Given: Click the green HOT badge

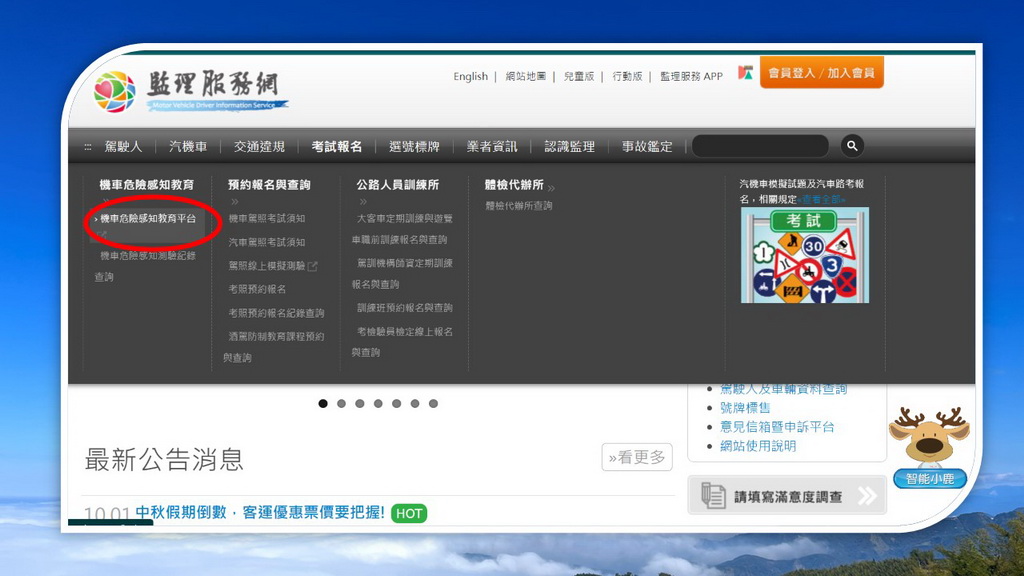Looking at the screenshot, I should pyautogui.click(x=408, y=513).
